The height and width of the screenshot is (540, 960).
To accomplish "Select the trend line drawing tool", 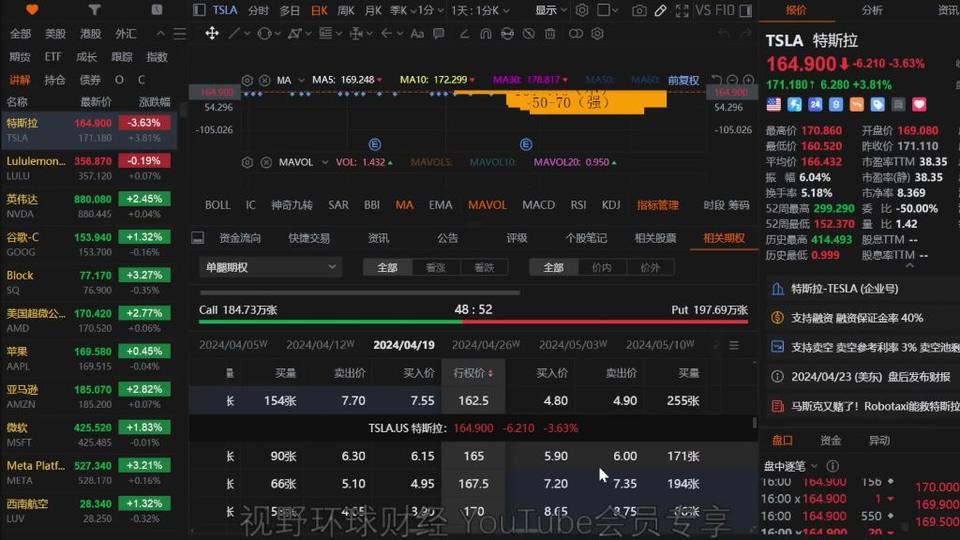I will pos(234,33).
